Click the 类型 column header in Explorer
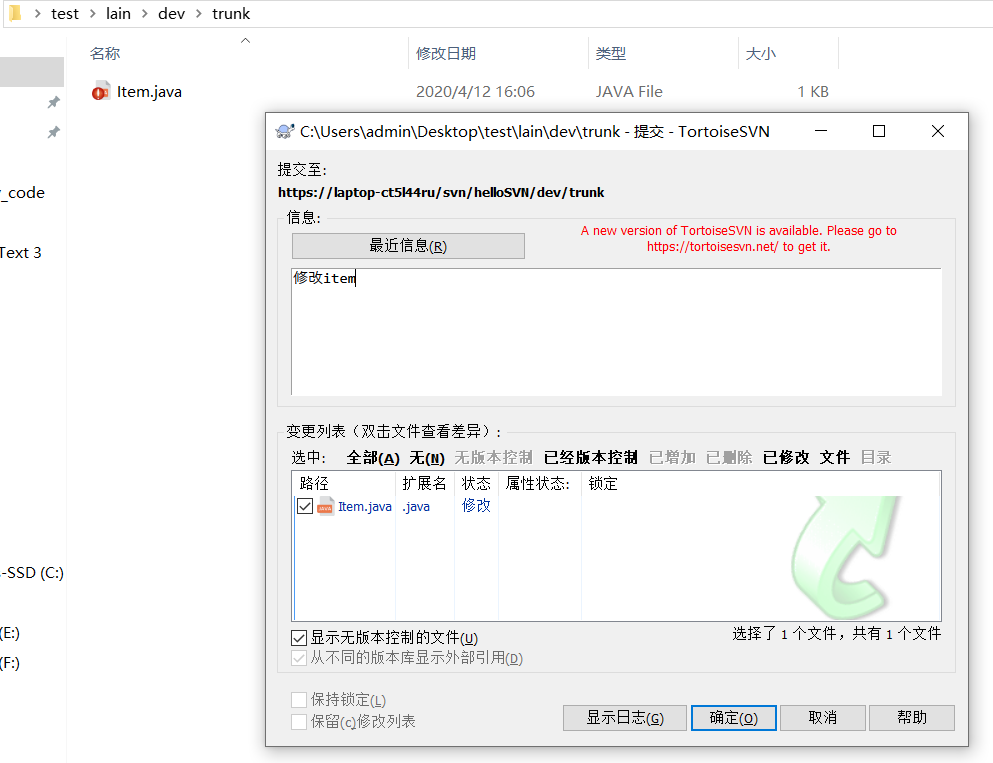Image resolution: width=993 pixels, height=763 pixels. 610,54
